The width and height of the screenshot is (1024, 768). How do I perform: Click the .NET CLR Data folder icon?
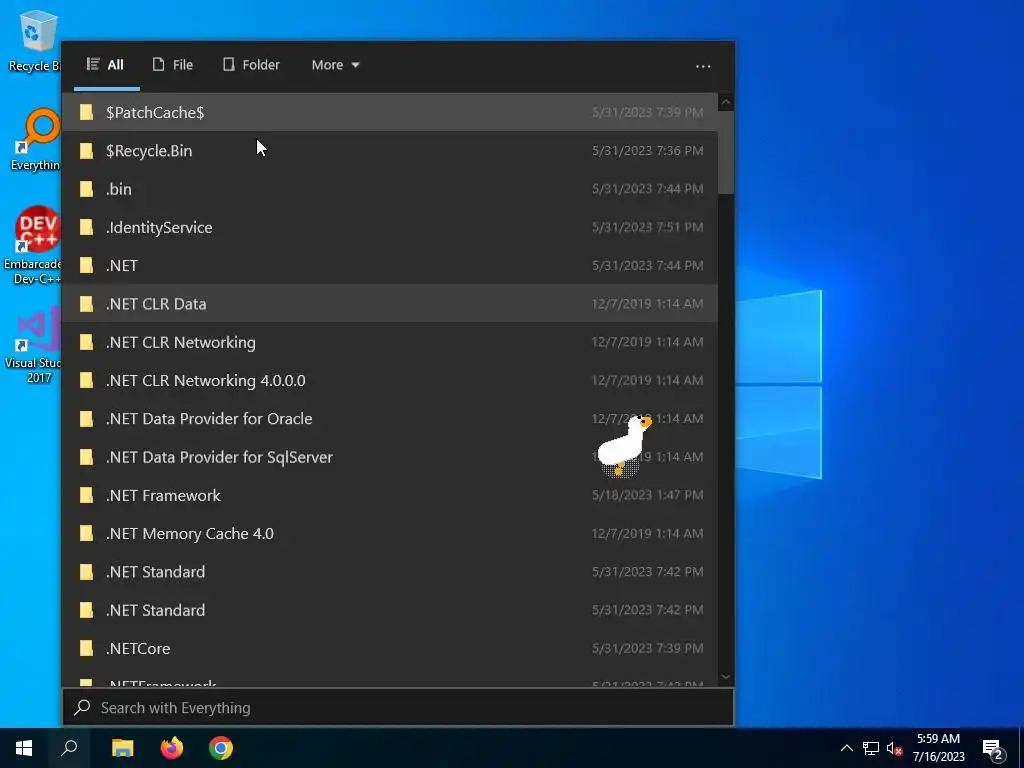coord(86,304)
